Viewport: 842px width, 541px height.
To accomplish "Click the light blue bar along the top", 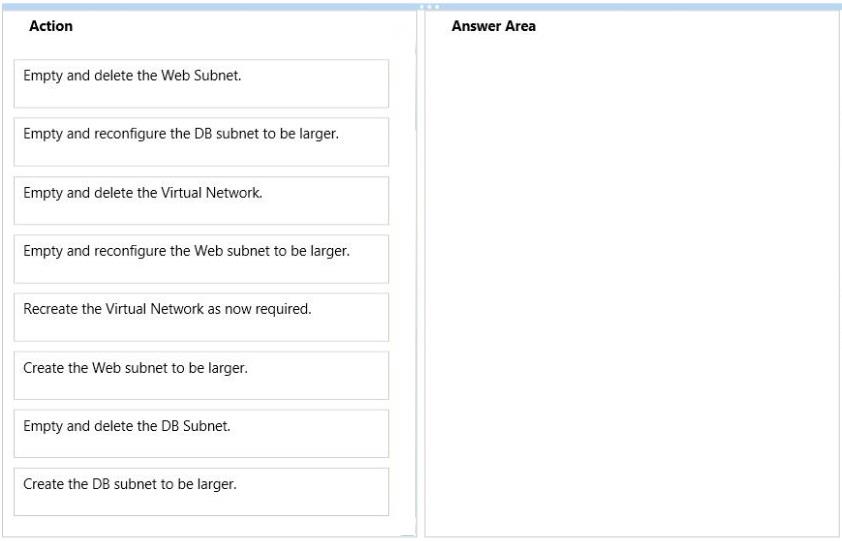I will 200,7.
